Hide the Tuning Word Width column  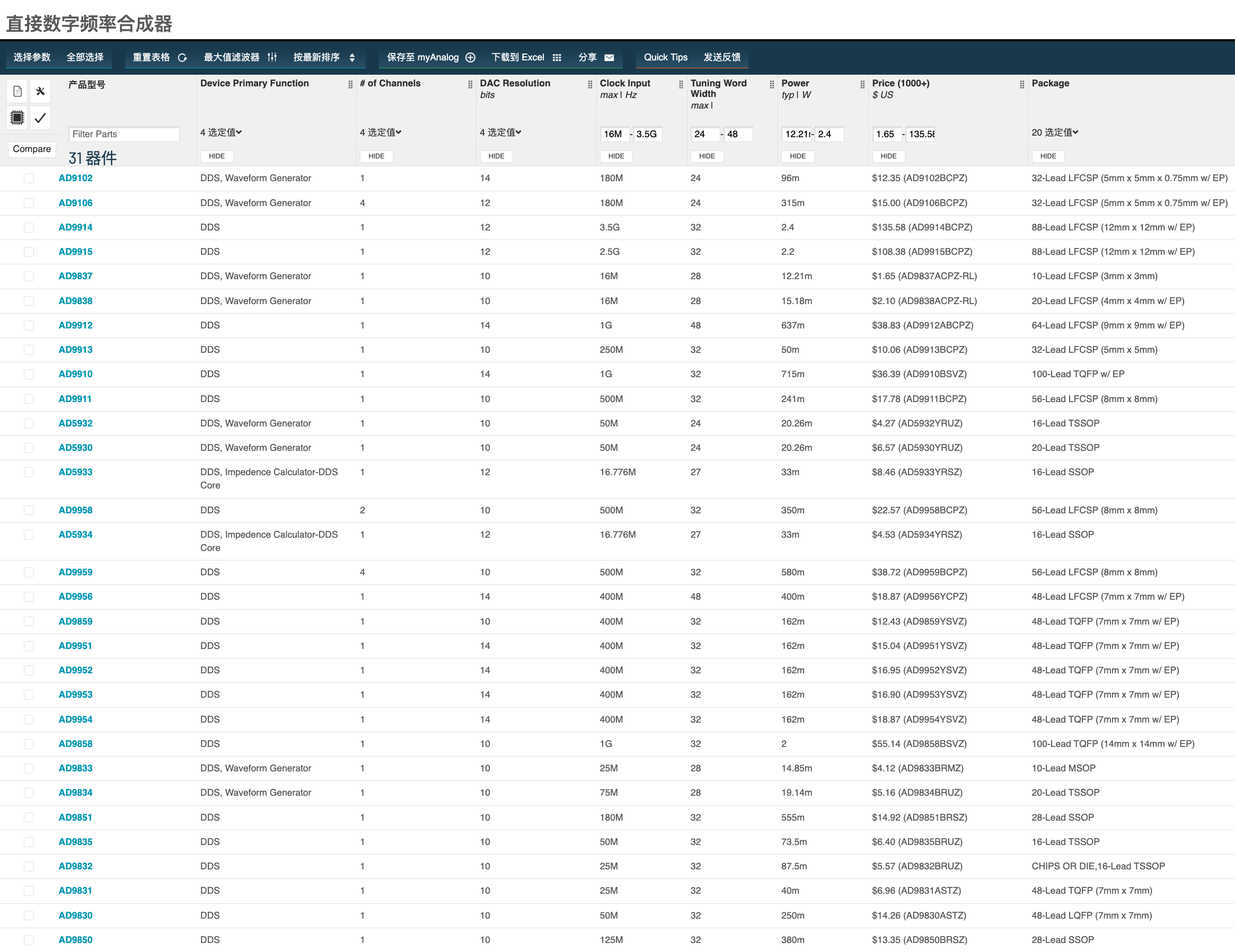706,156
